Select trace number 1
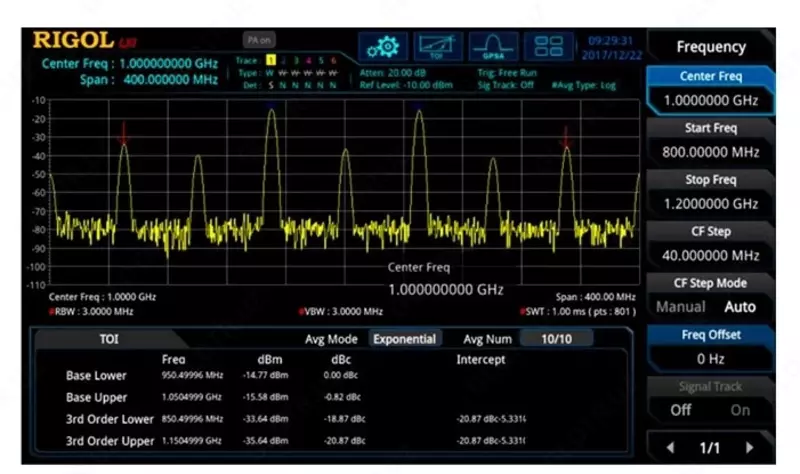The width and height of the screenshot is (800, 474). [x=270, y=60]
